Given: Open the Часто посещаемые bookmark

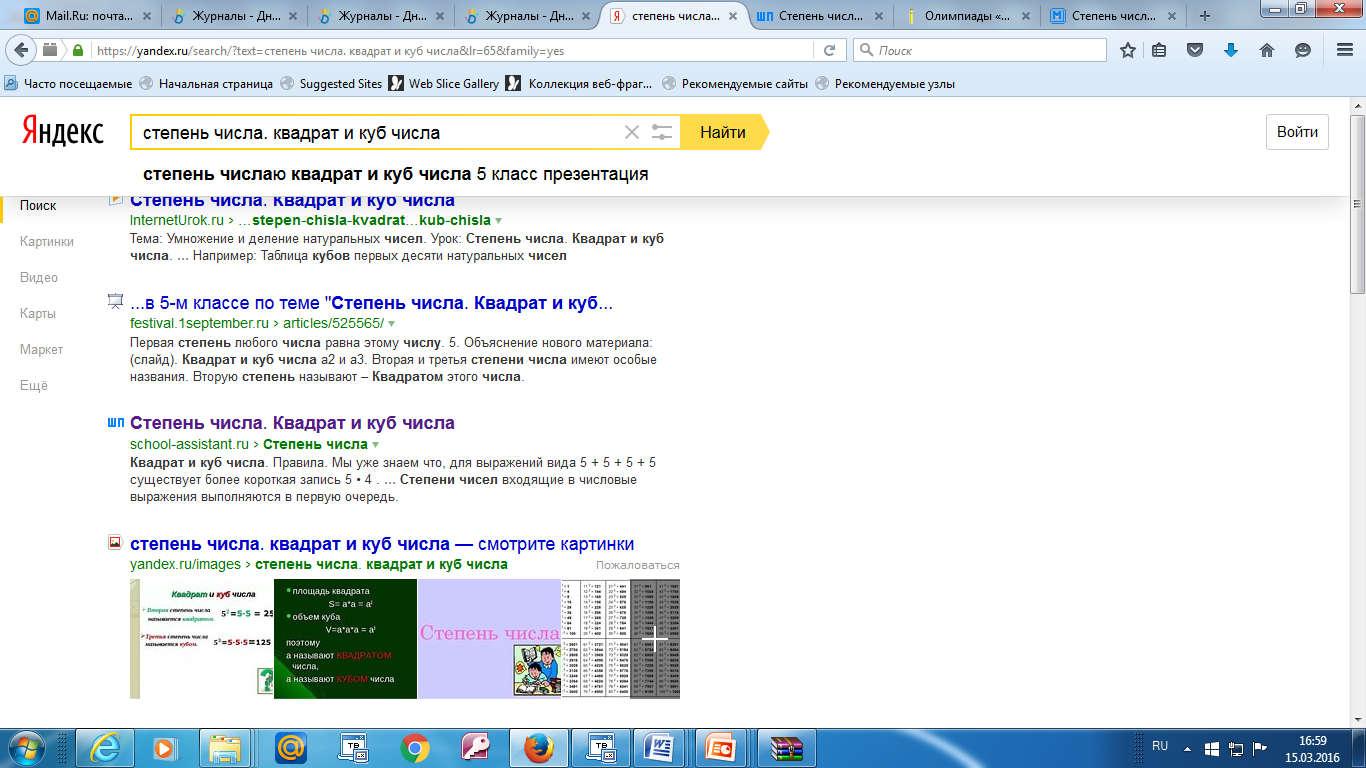Looking at the screenshot, I should pos(68,84).
